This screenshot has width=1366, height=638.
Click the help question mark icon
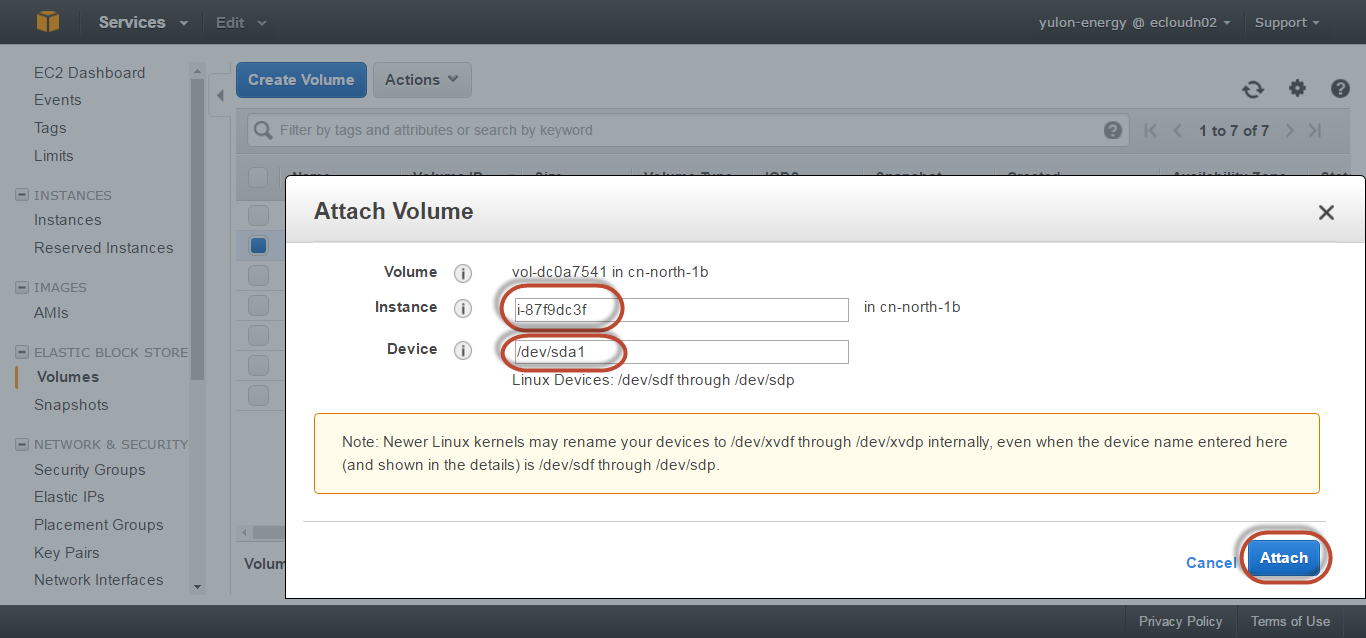(x=1340, y=89)
